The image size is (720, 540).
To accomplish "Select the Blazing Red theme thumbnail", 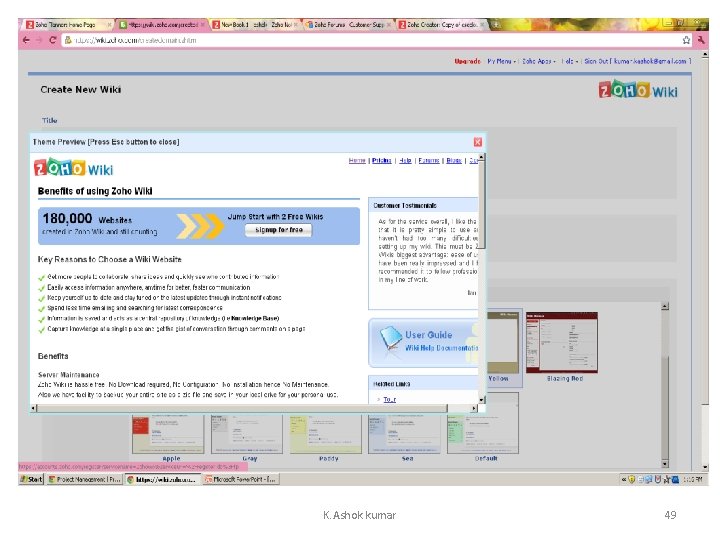I will 562,343.
